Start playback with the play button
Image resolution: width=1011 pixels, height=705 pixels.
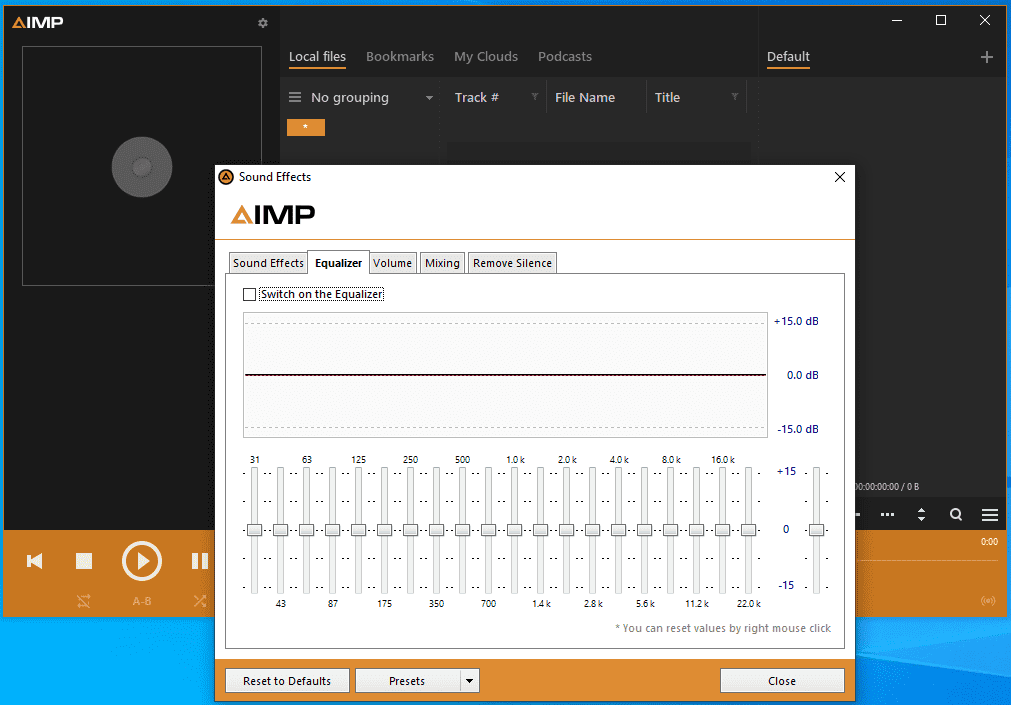(x=142, y=561)
